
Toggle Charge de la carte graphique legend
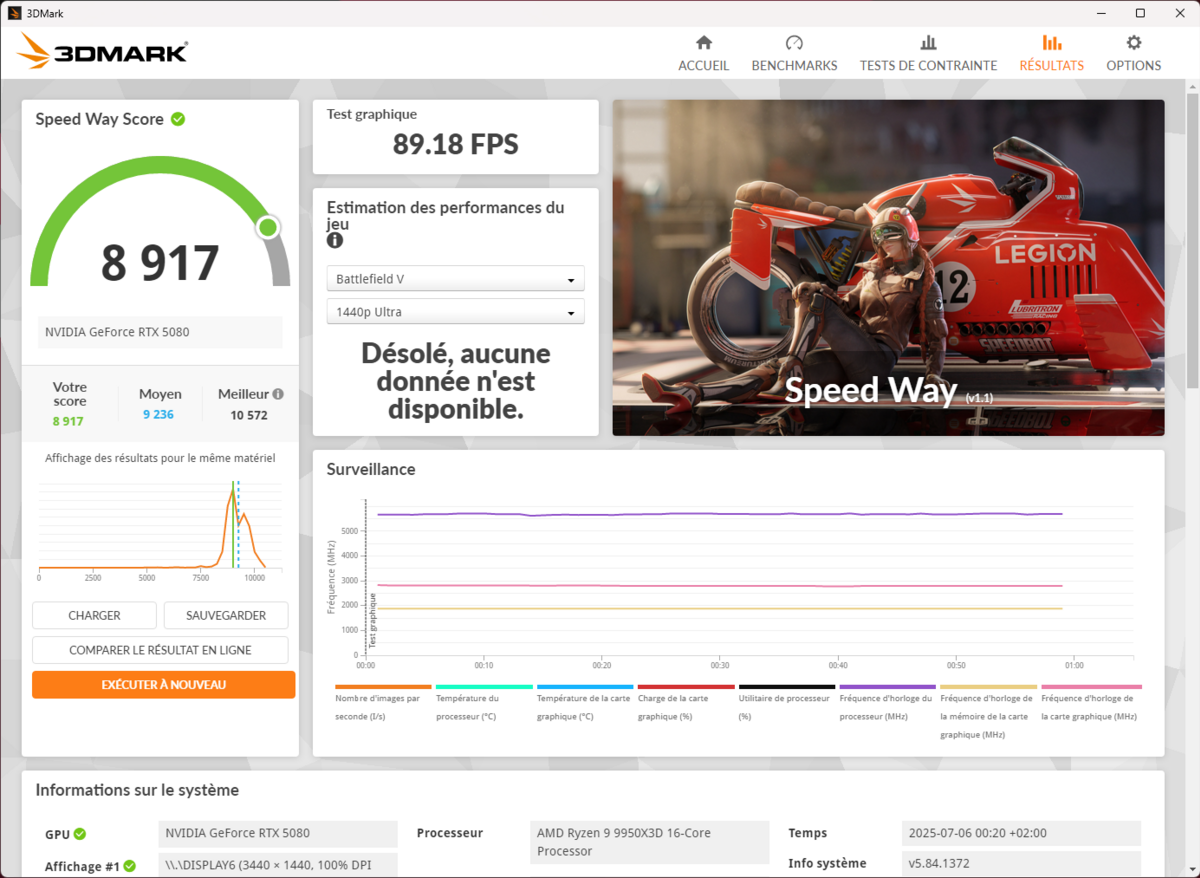[x=686, y=703]
